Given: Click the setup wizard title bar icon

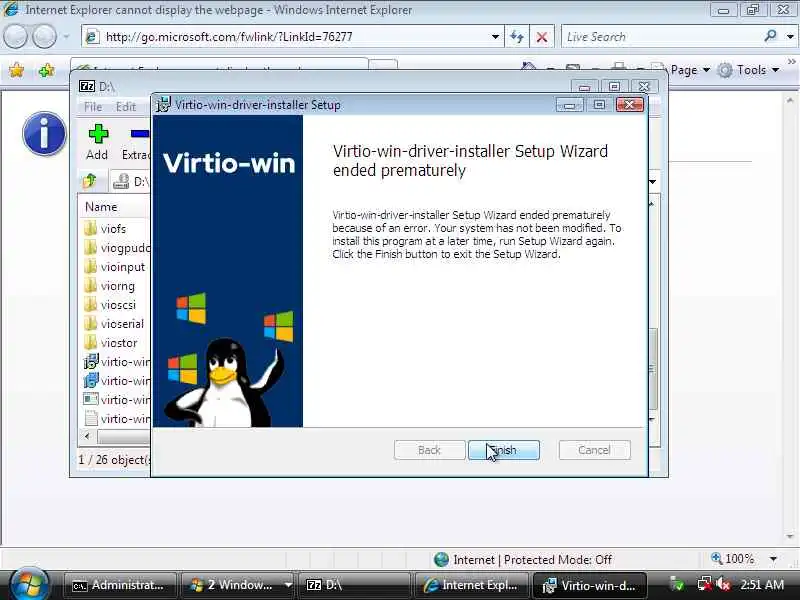Looking at the screenshot, I should [163, 104].
